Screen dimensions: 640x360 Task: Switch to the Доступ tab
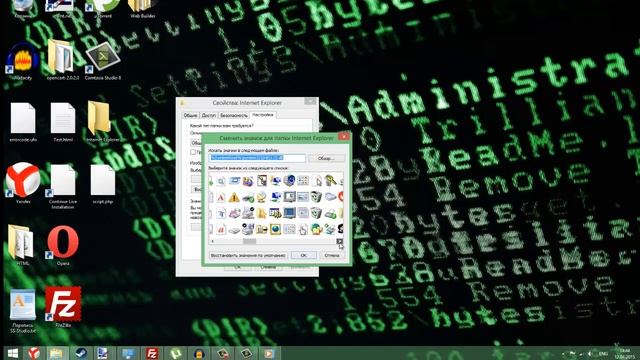(208, 116)
